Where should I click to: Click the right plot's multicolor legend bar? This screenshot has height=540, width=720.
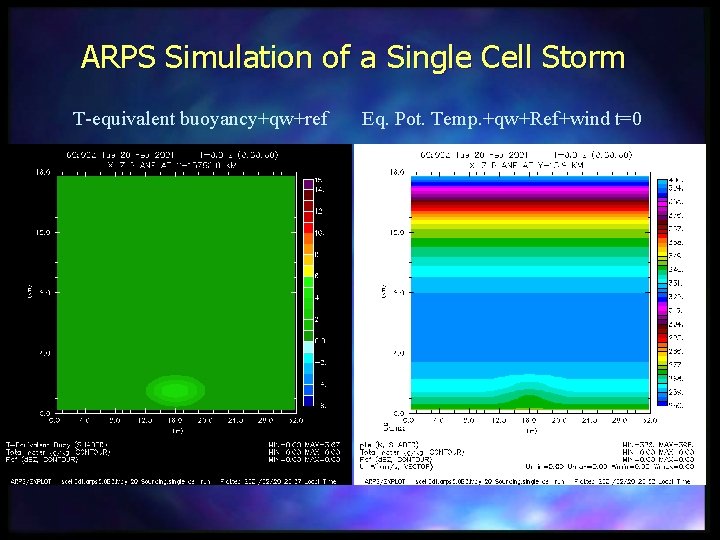(662, 292)
